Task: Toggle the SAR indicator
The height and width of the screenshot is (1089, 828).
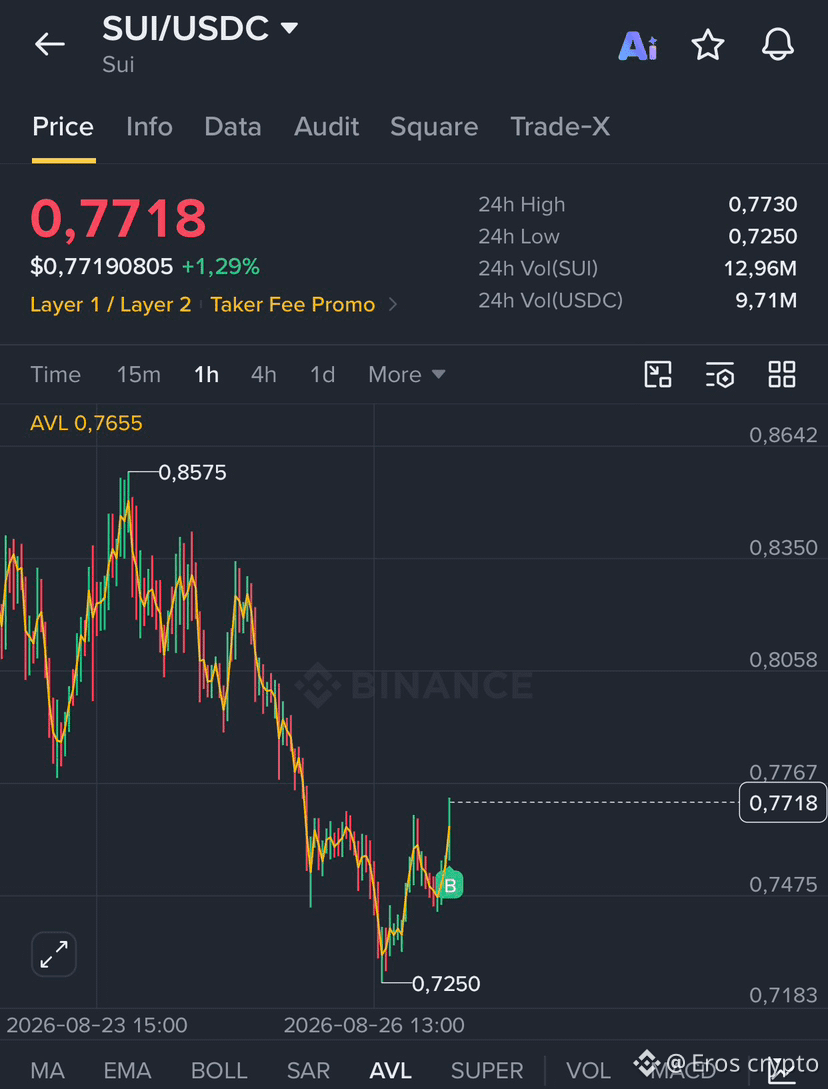Action: [308, 1070]
